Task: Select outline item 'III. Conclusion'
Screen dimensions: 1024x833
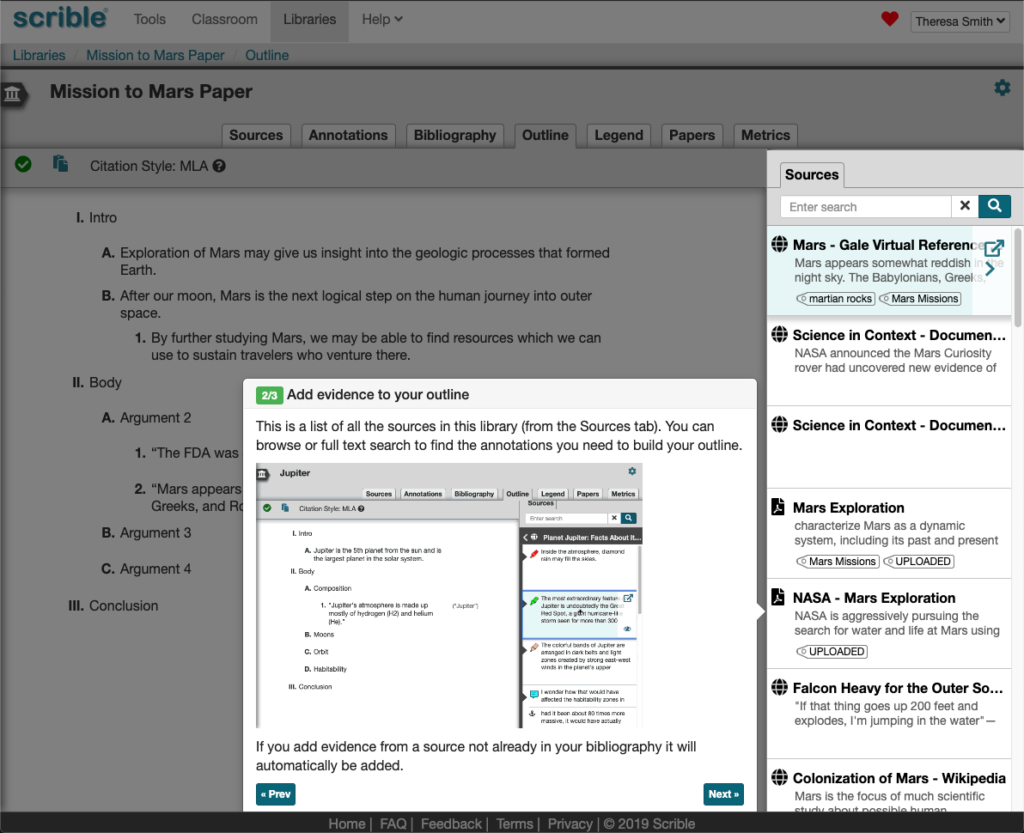Action: (114, 606)
